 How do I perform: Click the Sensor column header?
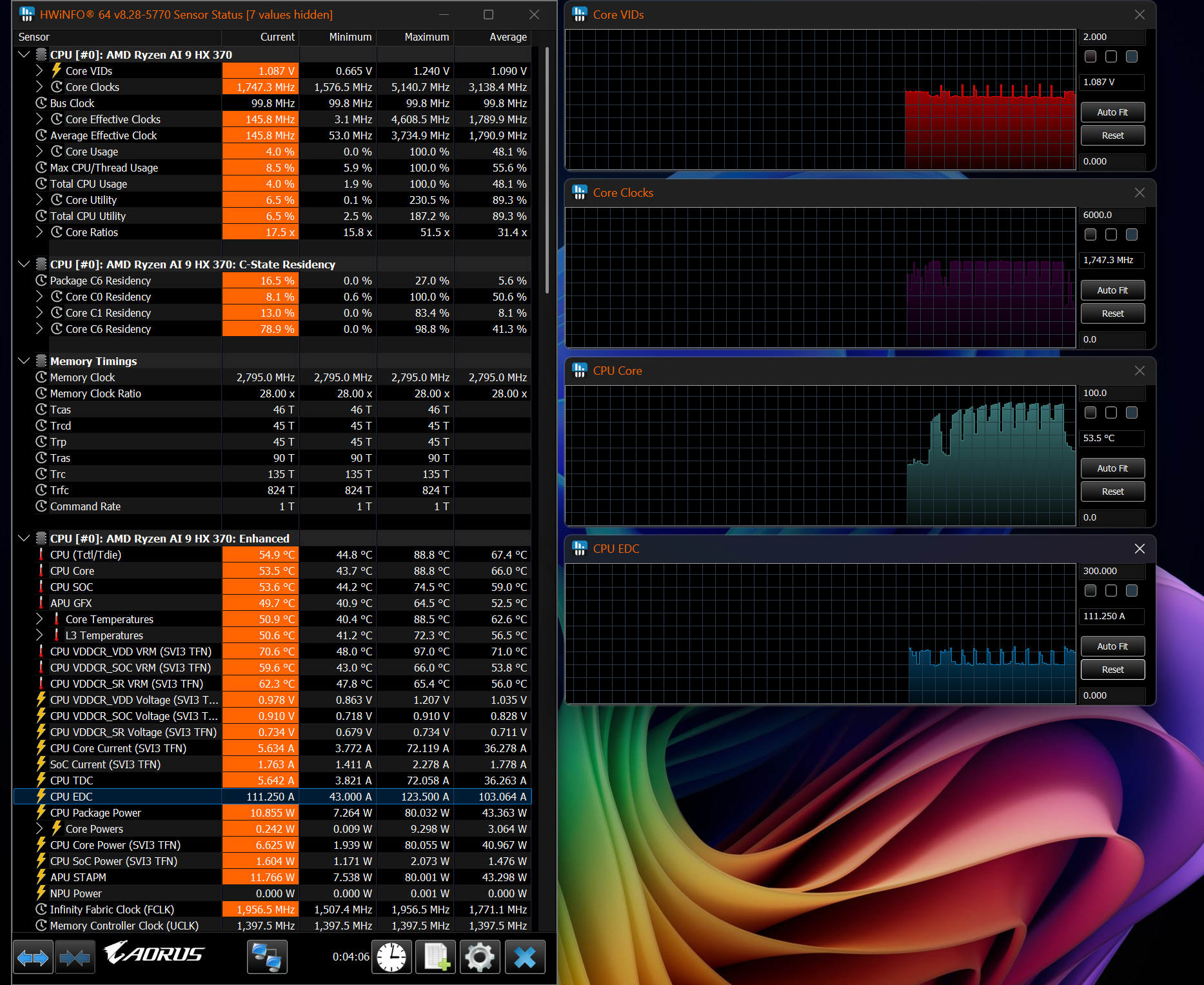117,37
